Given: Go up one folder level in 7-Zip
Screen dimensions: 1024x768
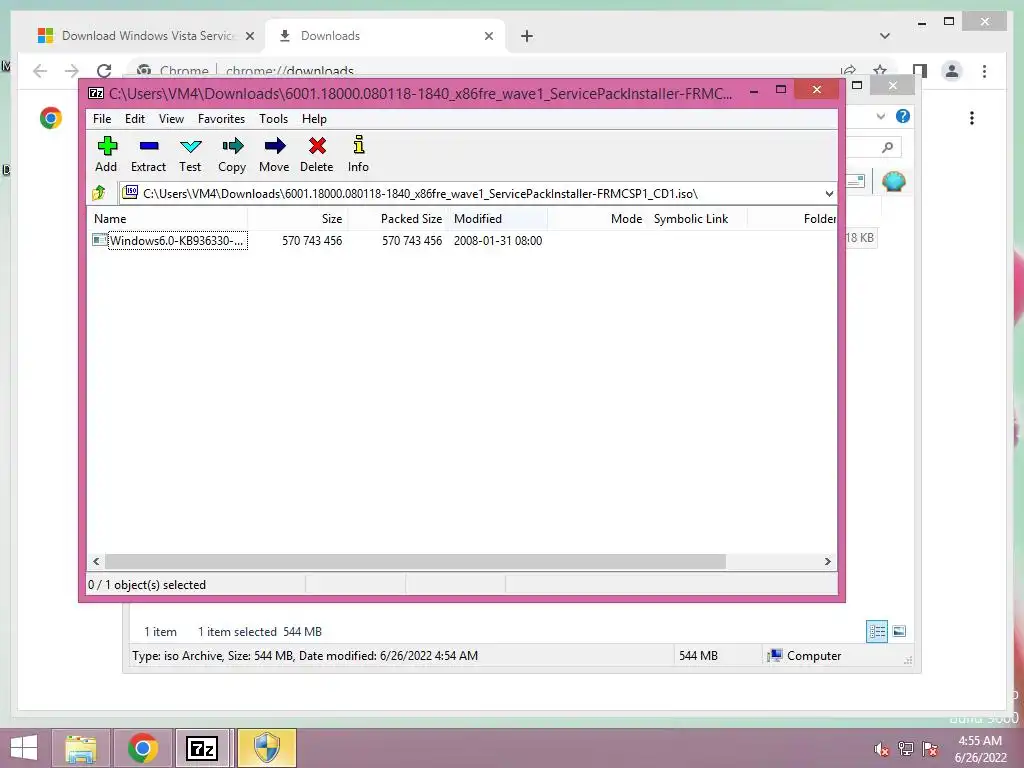Looking at the screenshot, I should 99,193.
